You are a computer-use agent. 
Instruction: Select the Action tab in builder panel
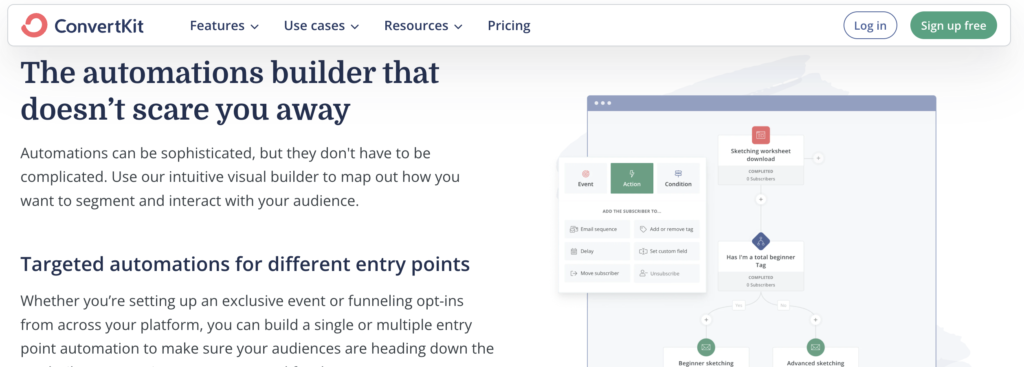[x=632, y=178]
